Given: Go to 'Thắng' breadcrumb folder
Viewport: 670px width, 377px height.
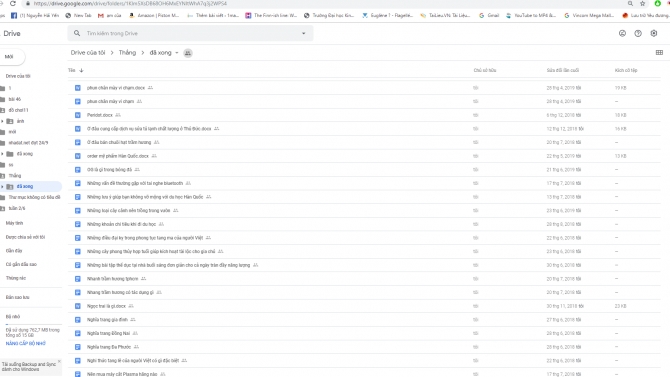Looking at the screenshot, I should coord(127,53).
